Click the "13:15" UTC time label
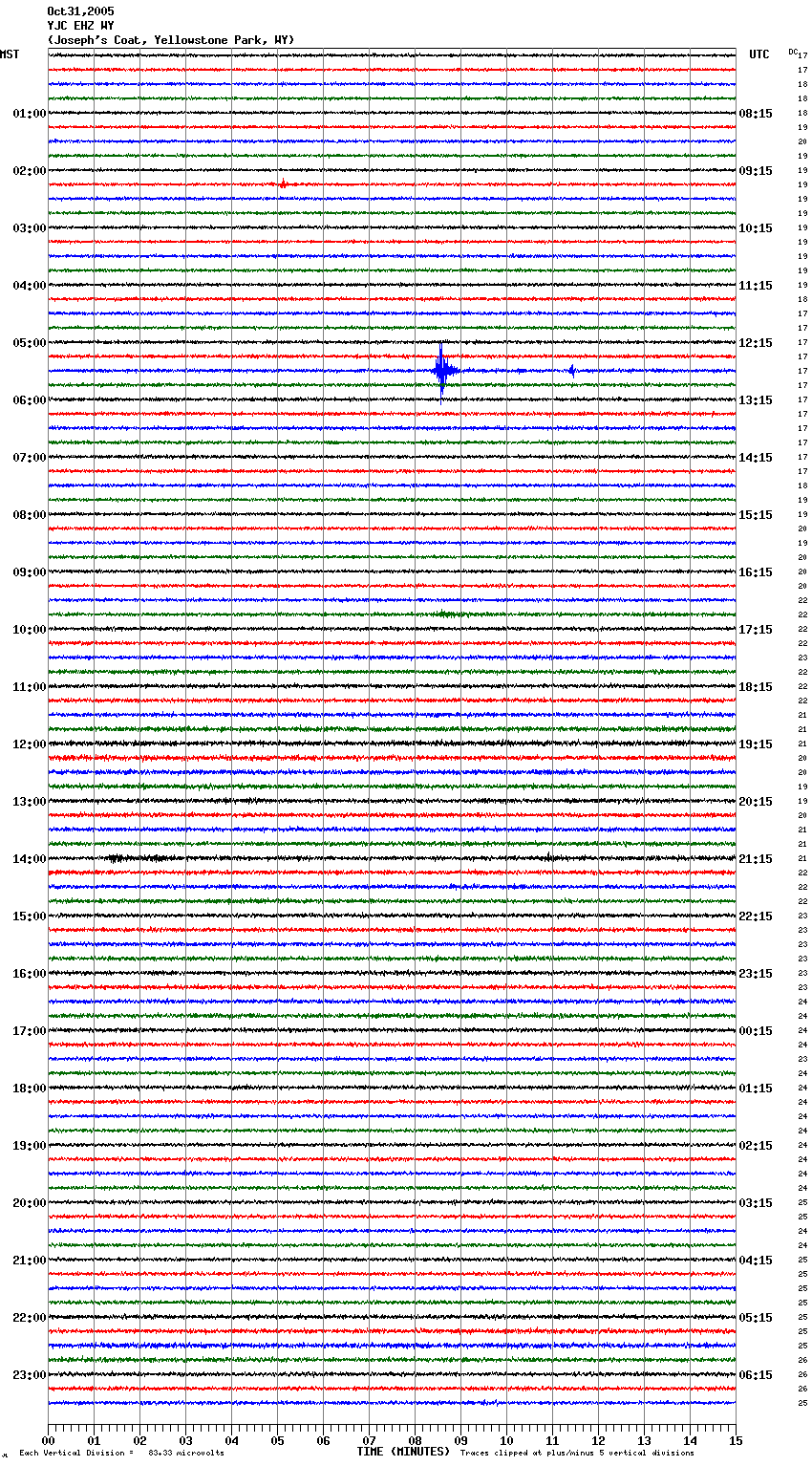 tap(756, 400)
